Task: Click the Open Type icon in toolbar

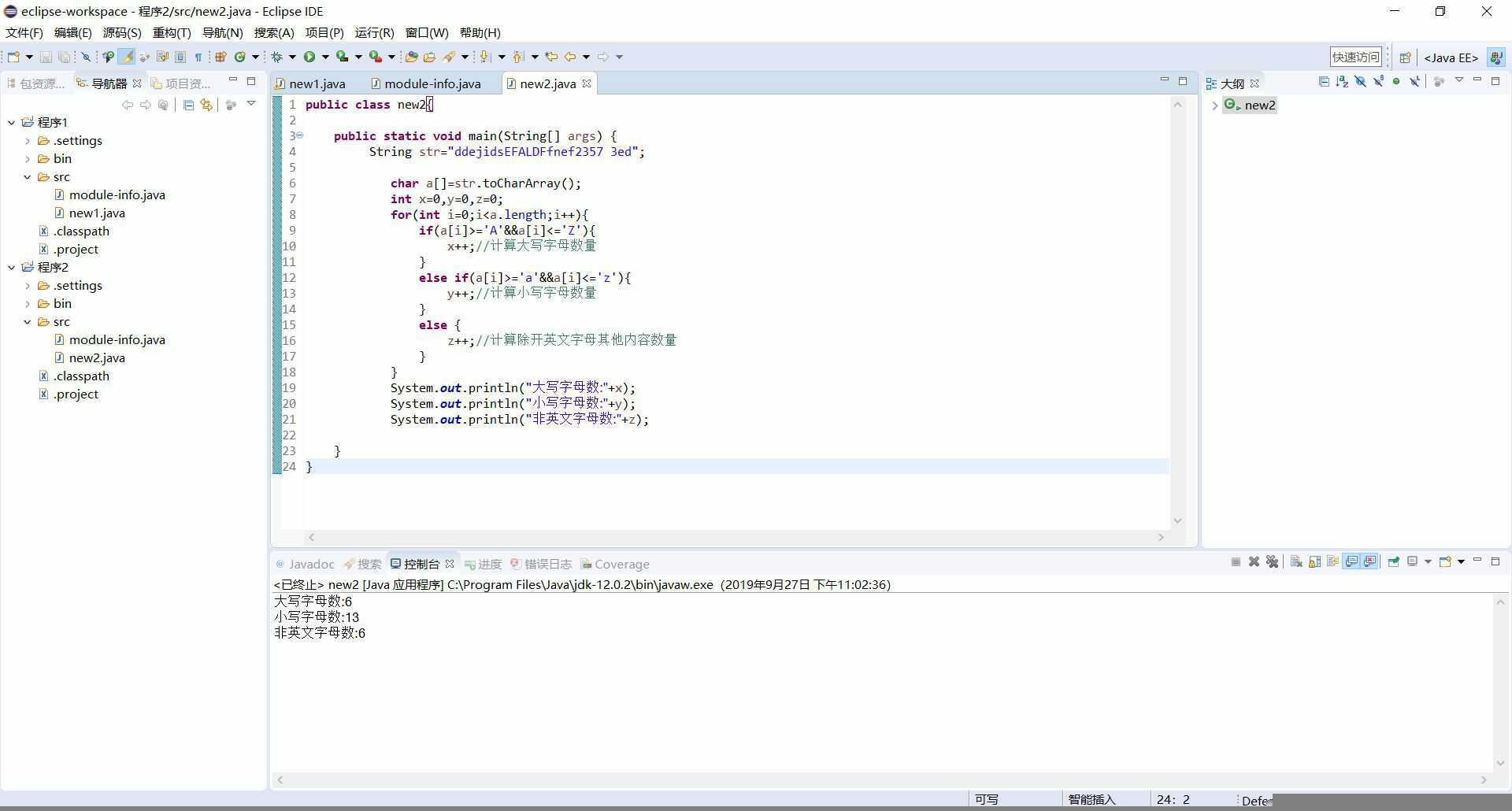Action: tap(411, 57)
